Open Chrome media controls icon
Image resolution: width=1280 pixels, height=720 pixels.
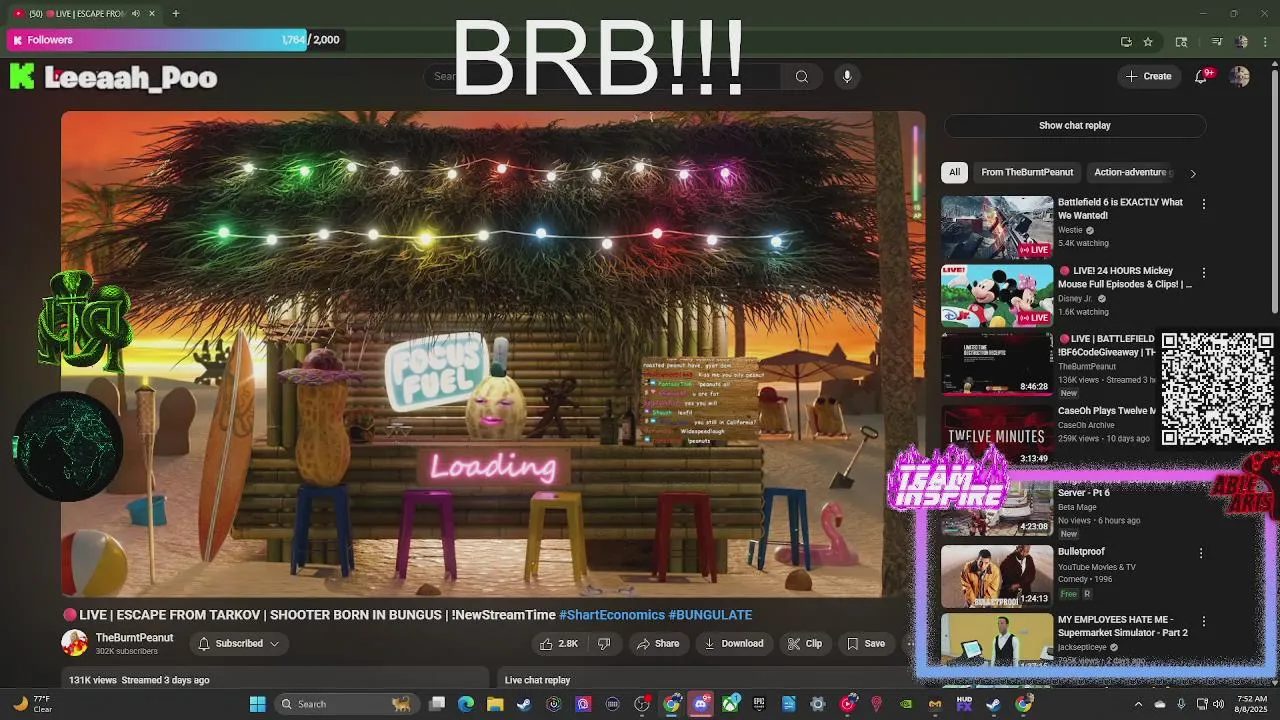1217,41
